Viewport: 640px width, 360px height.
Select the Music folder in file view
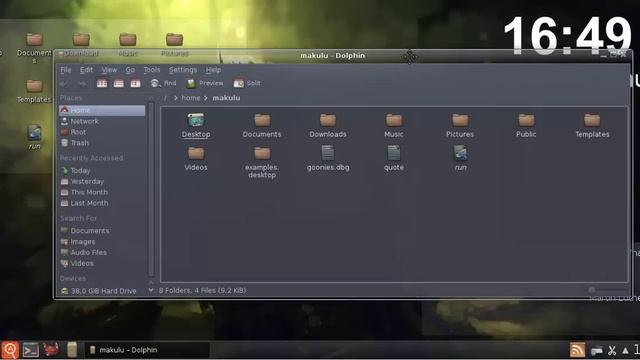click(x=394, y=126)
